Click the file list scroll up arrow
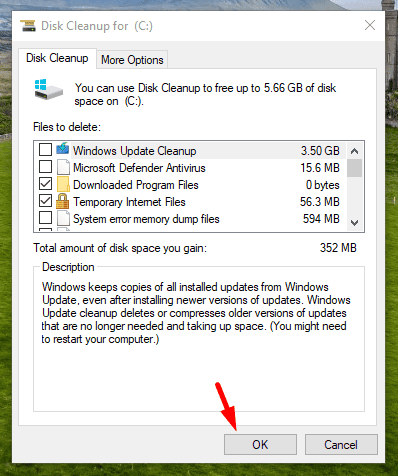Screen dimensions: 398x476 [x=355, y=151]
